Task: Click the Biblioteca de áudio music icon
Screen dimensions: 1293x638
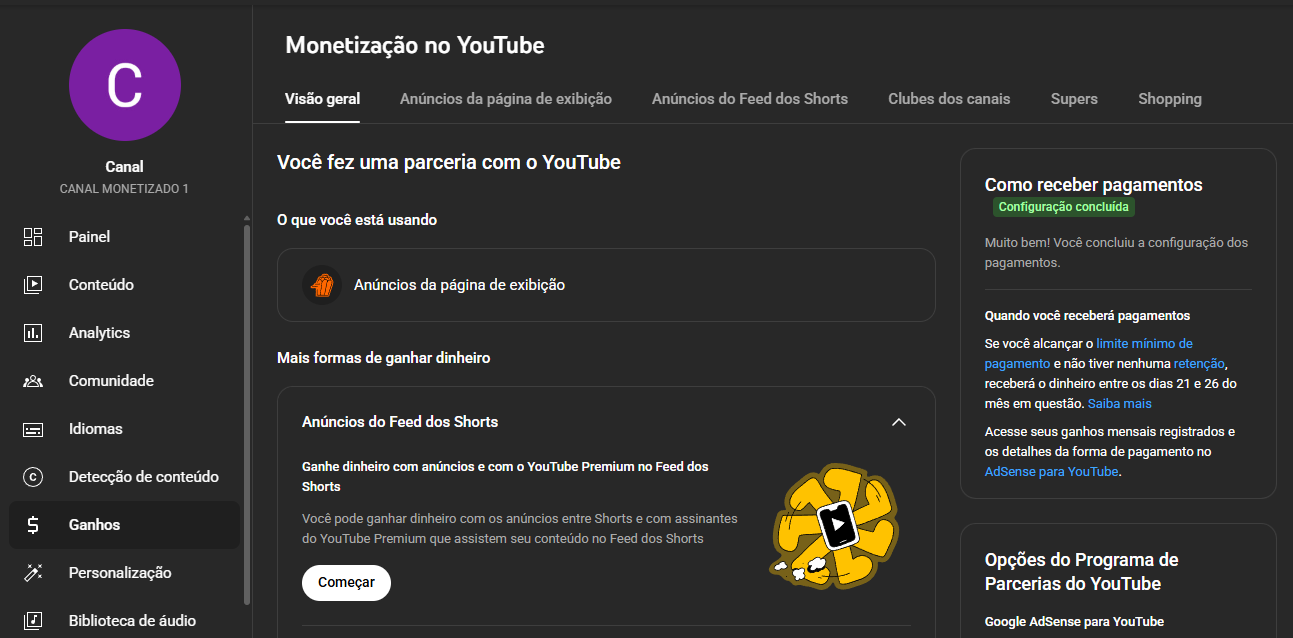Action: (33, 621)
